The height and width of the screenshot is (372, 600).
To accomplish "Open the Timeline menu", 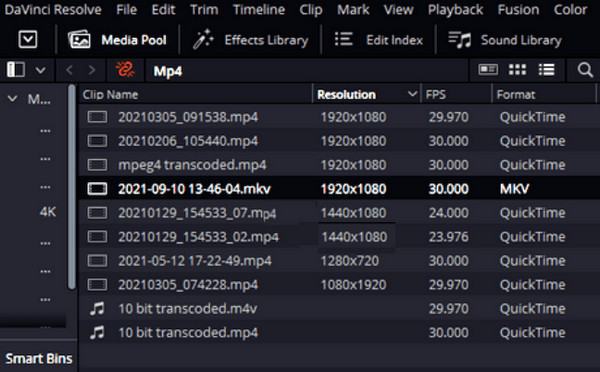I will click(x=259, y=10).
